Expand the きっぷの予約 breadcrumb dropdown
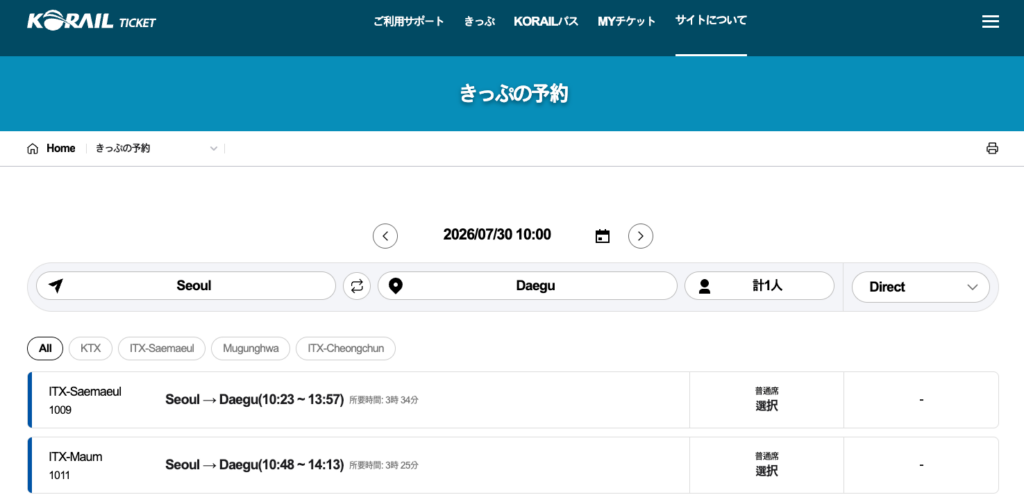This screenshot has width=1024, height=495. pos(213,149)
